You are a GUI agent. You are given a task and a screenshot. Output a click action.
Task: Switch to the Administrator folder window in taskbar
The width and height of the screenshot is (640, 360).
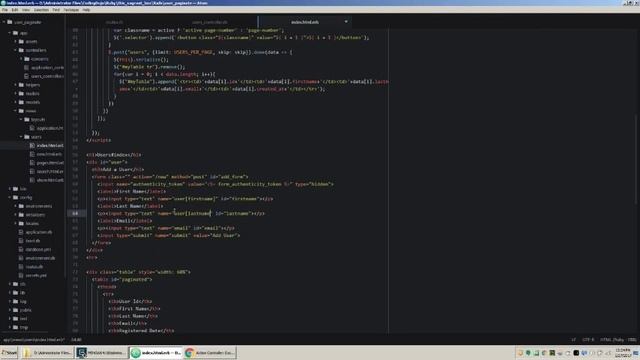coord(47,353)
